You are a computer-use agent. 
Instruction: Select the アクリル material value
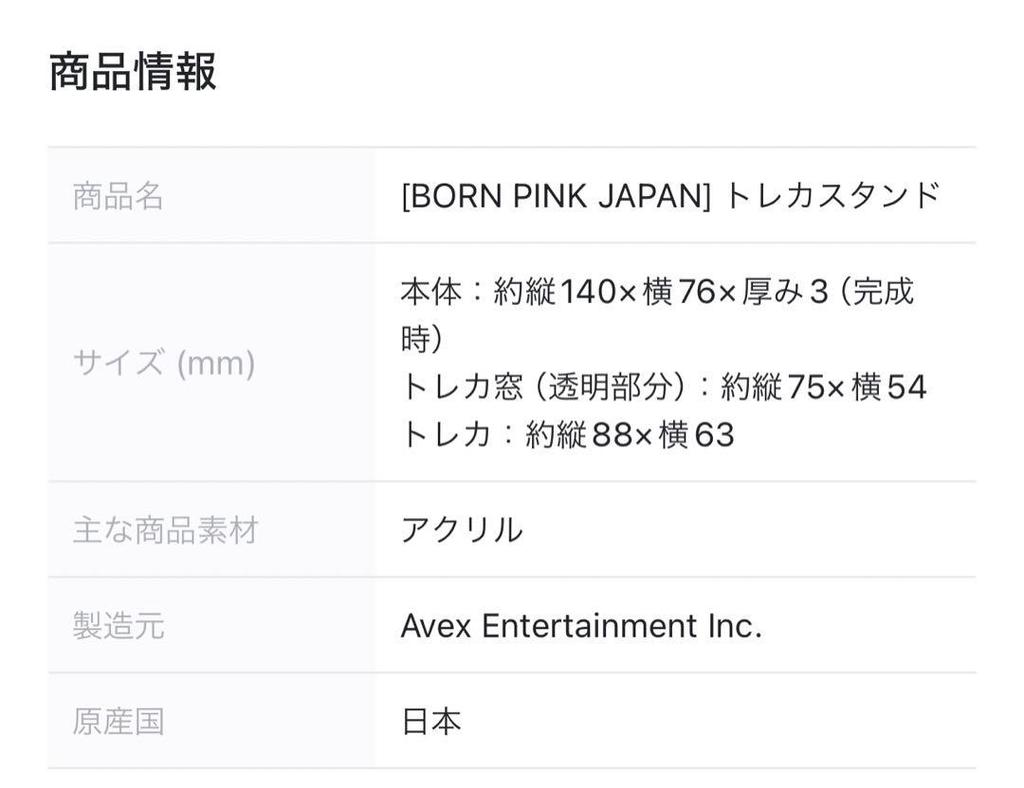[461, 530]
